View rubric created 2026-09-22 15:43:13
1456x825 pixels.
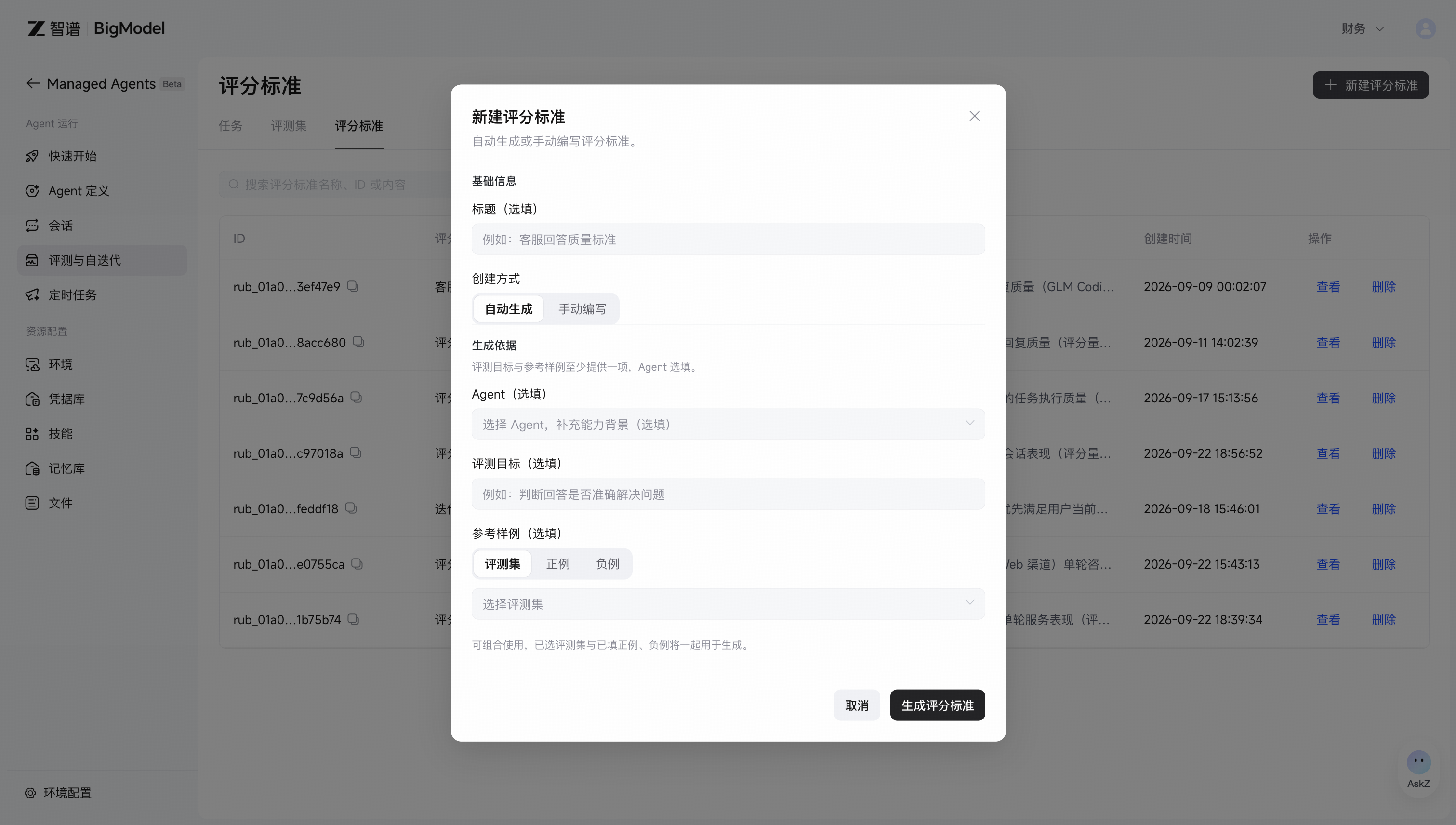click(x=1328, y=564)
